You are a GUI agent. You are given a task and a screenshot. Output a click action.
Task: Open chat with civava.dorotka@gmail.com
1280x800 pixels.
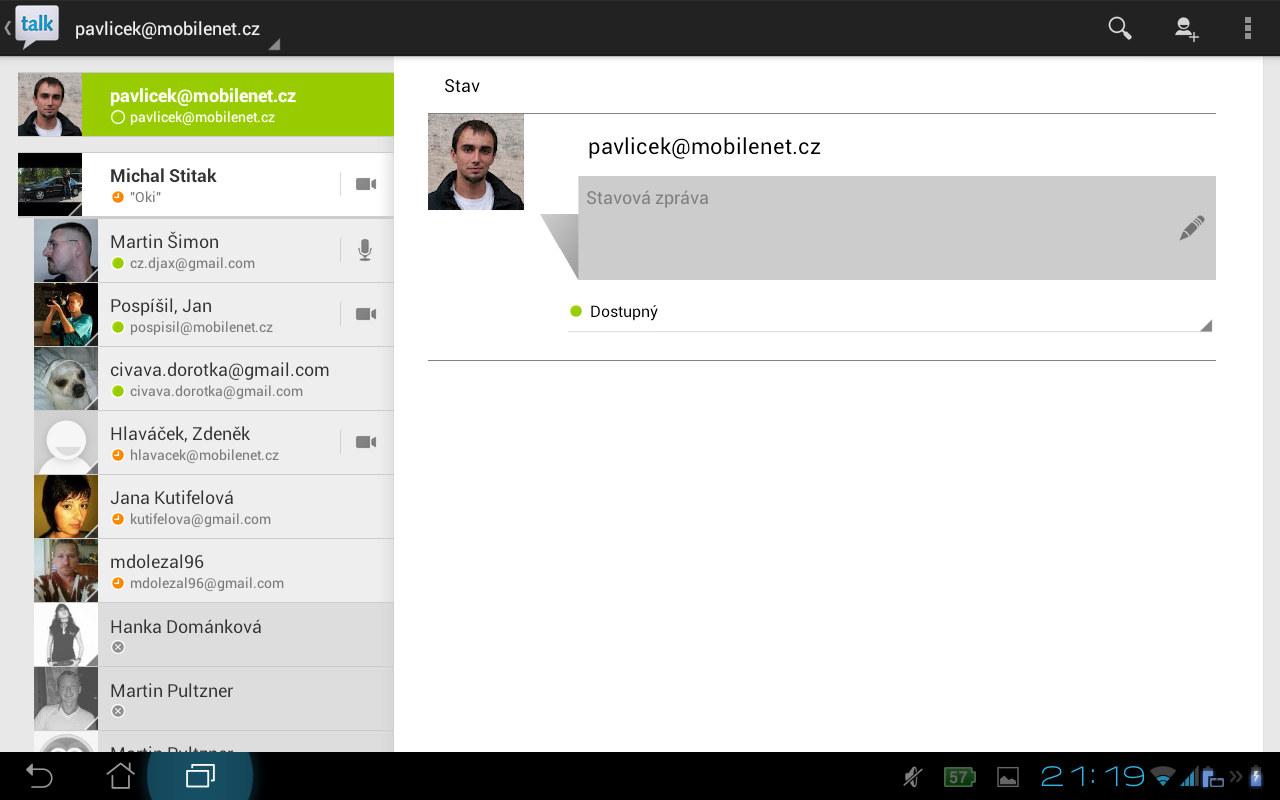coord(220,379)
